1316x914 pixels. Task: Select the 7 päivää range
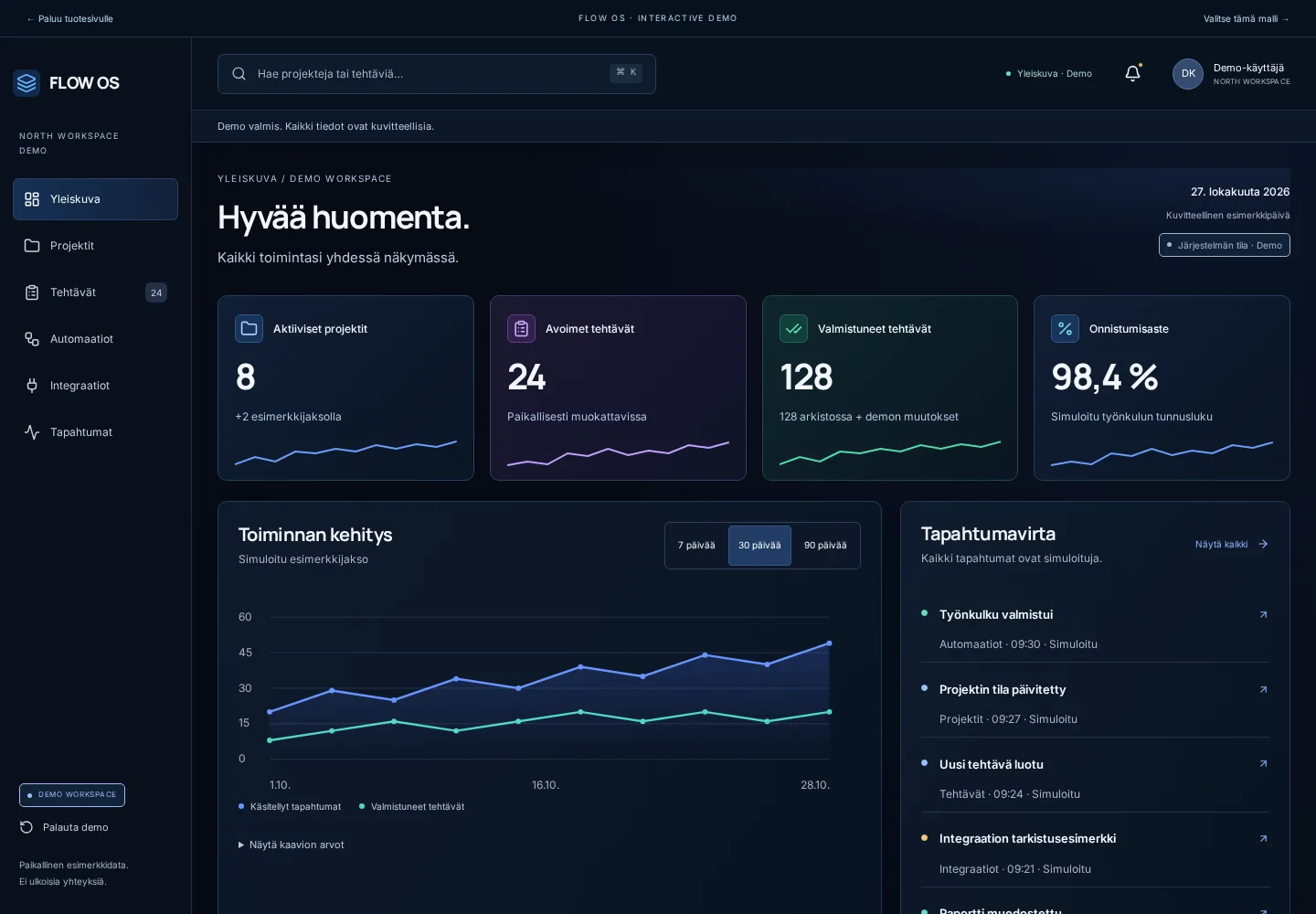(x=696, y=546)
